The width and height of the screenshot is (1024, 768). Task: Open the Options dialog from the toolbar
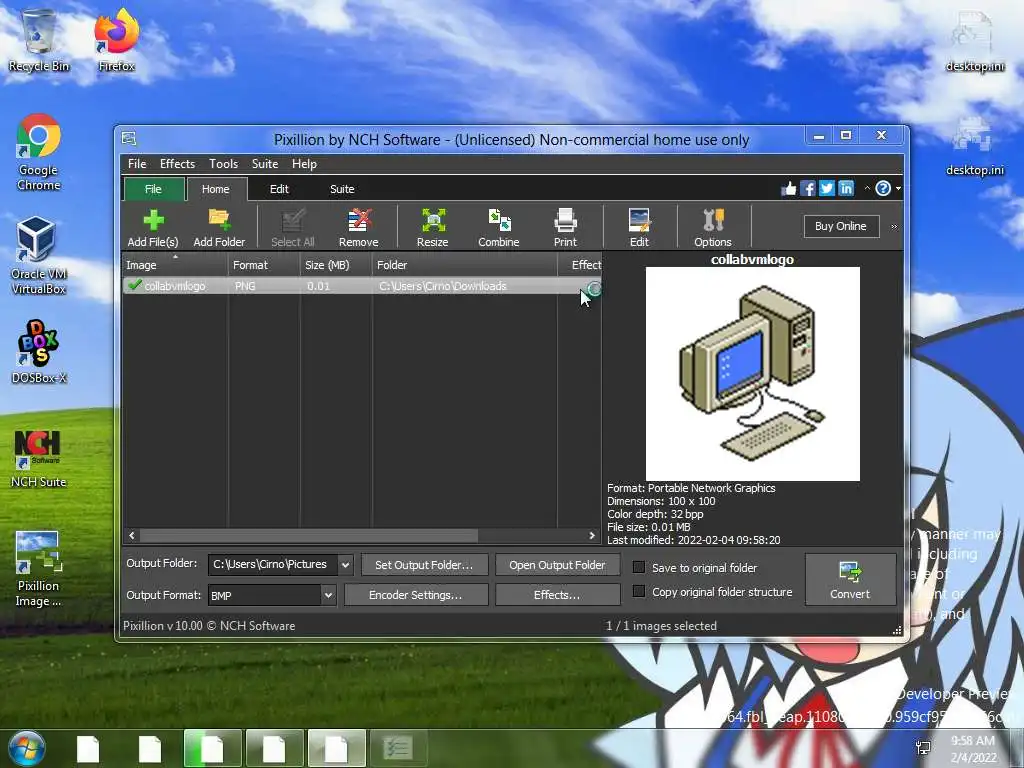[712, 227]
